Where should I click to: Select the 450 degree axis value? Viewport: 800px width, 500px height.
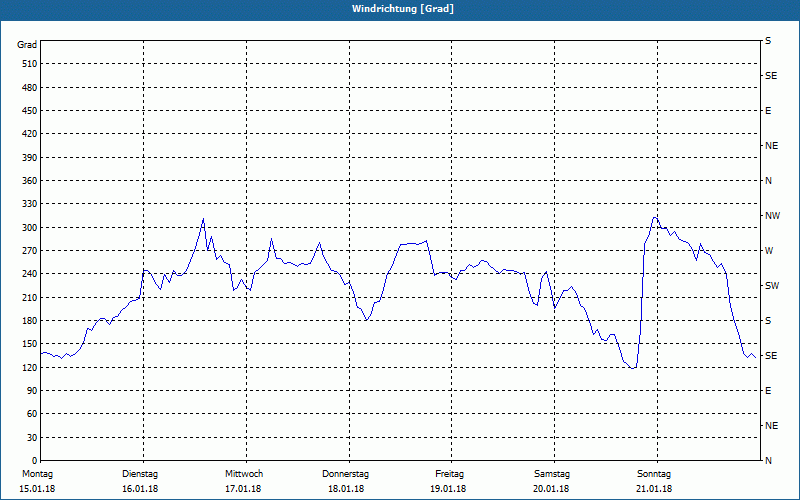[30, 111]
